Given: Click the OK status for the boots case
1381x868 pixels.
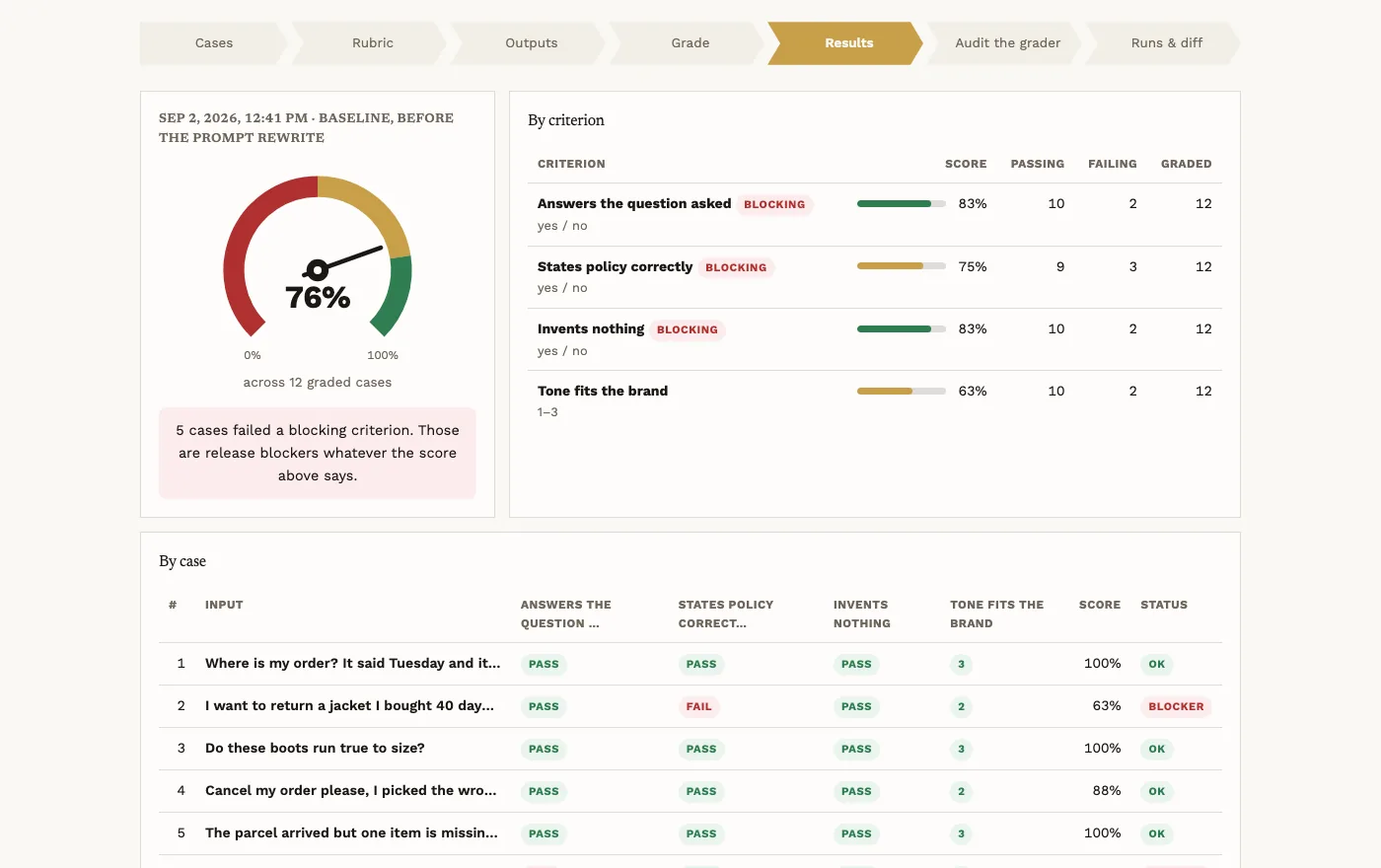Looking at the screenshot, I should point(1157,749).
